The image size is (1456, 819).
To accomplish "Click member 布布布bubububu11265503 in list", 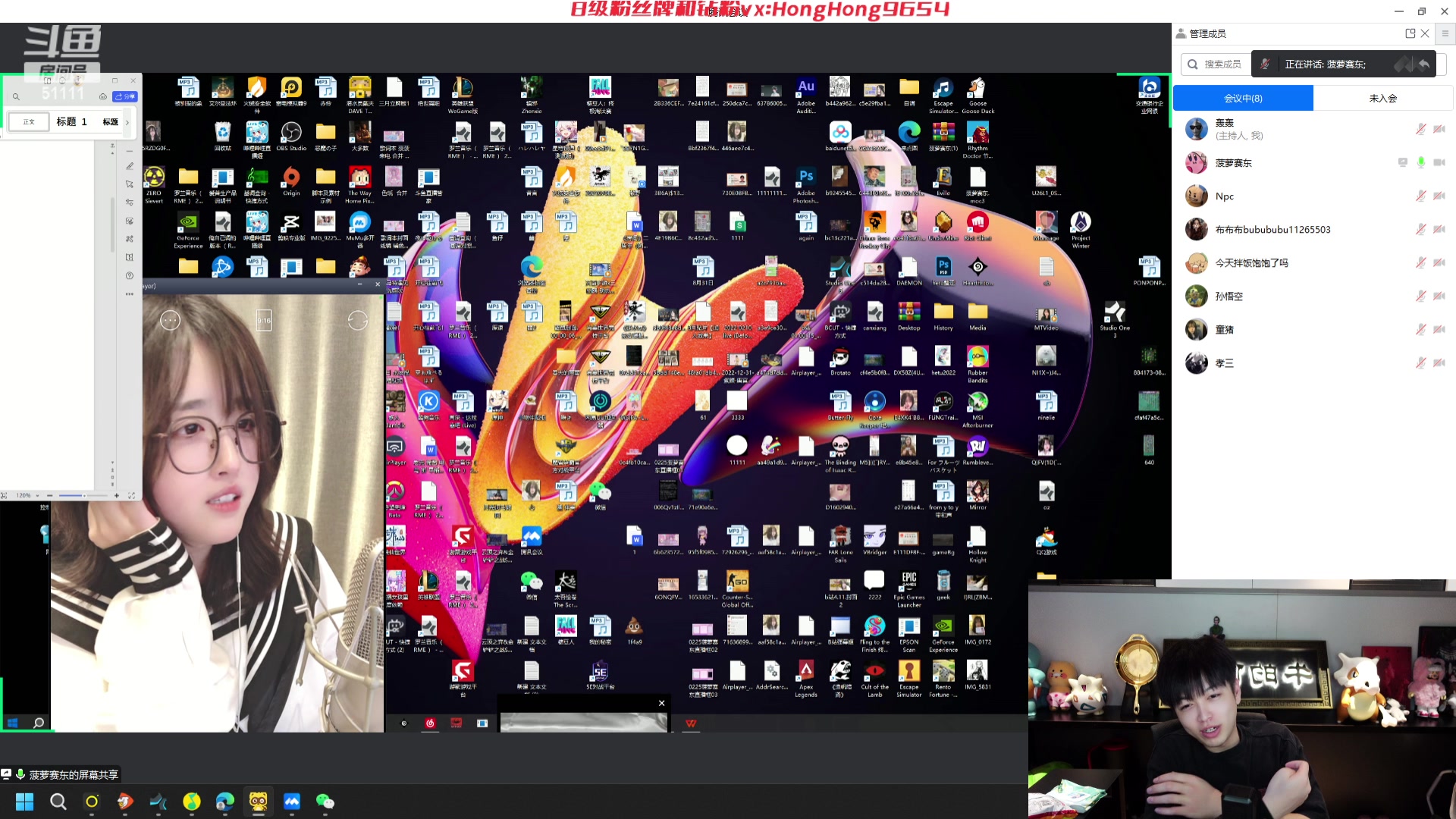I will 1272,229.
